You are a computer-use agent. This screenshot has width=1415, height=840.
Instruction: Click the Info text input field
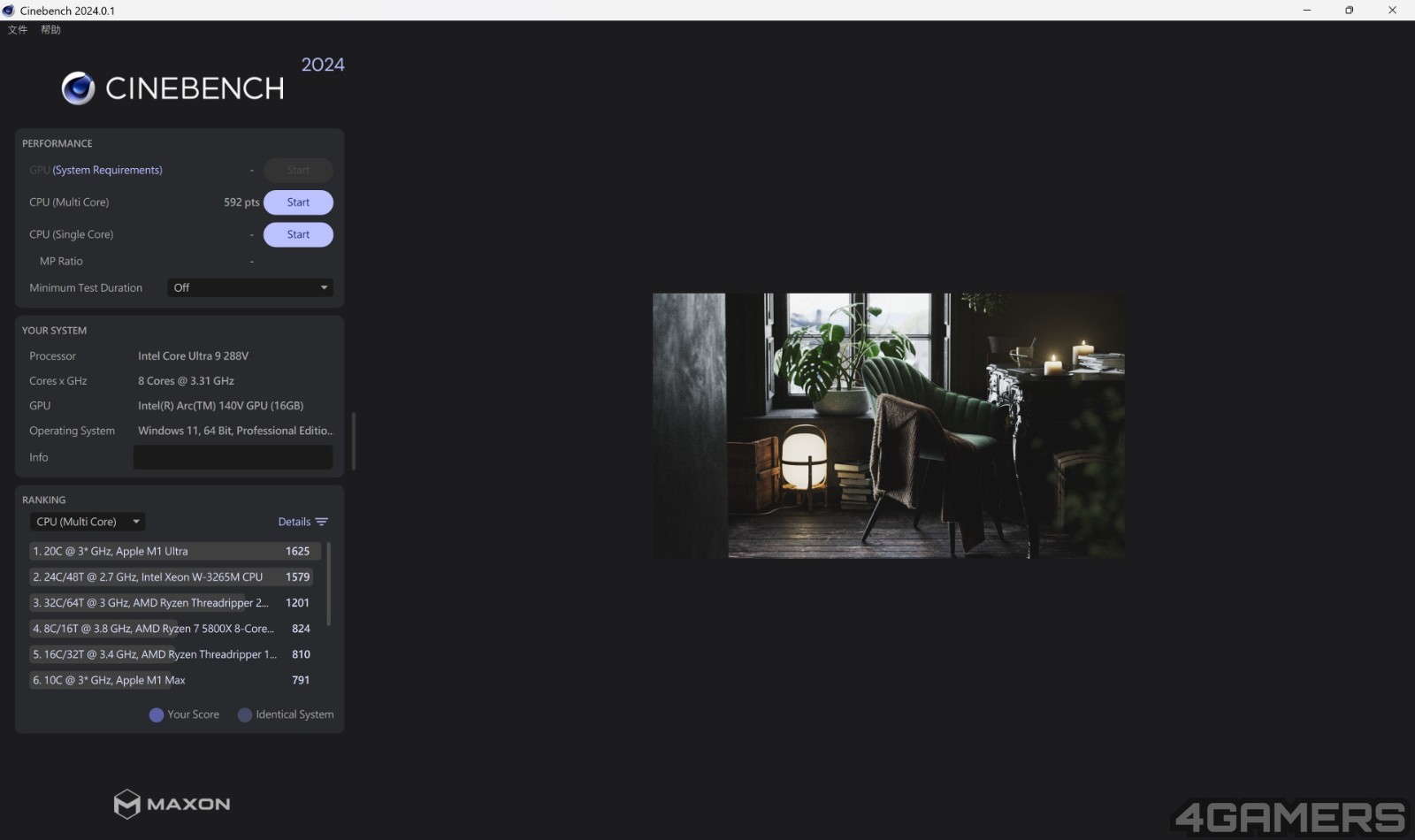[x=233, y=457]
